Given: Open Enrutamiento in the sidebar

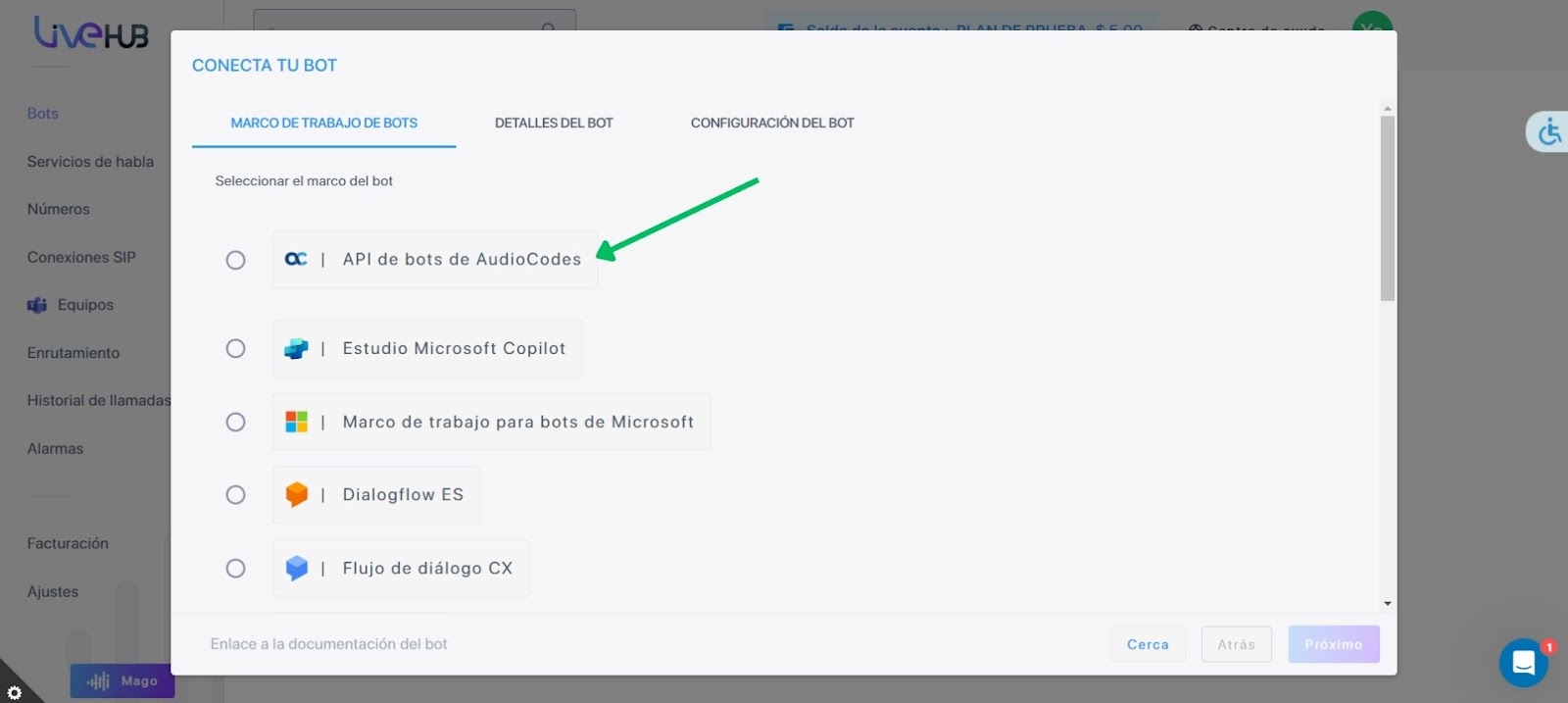Looking at the screenshot, I should coord(73,353).
